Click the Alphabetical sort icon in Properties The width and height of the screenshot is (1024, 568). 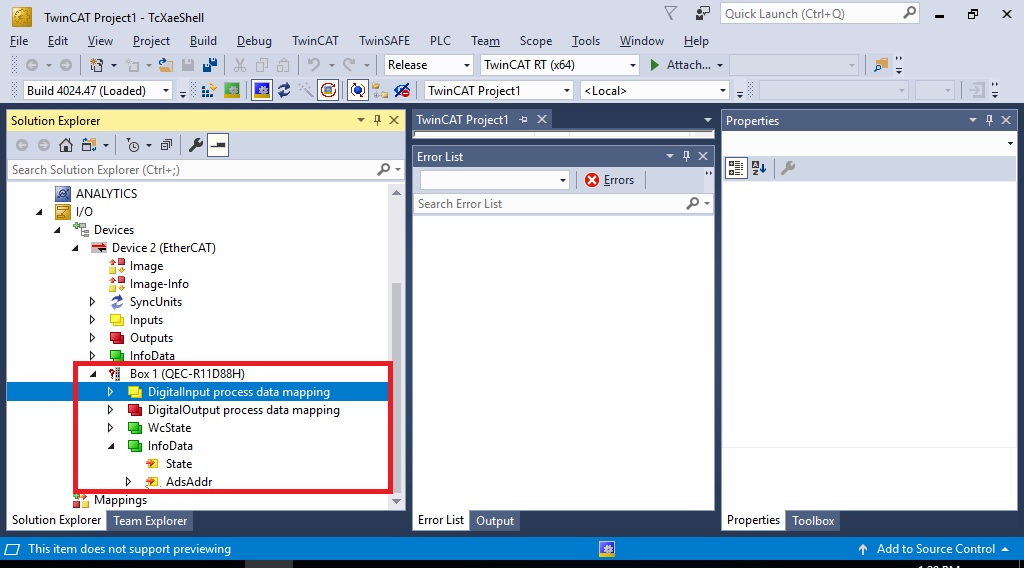pos(759,168)
